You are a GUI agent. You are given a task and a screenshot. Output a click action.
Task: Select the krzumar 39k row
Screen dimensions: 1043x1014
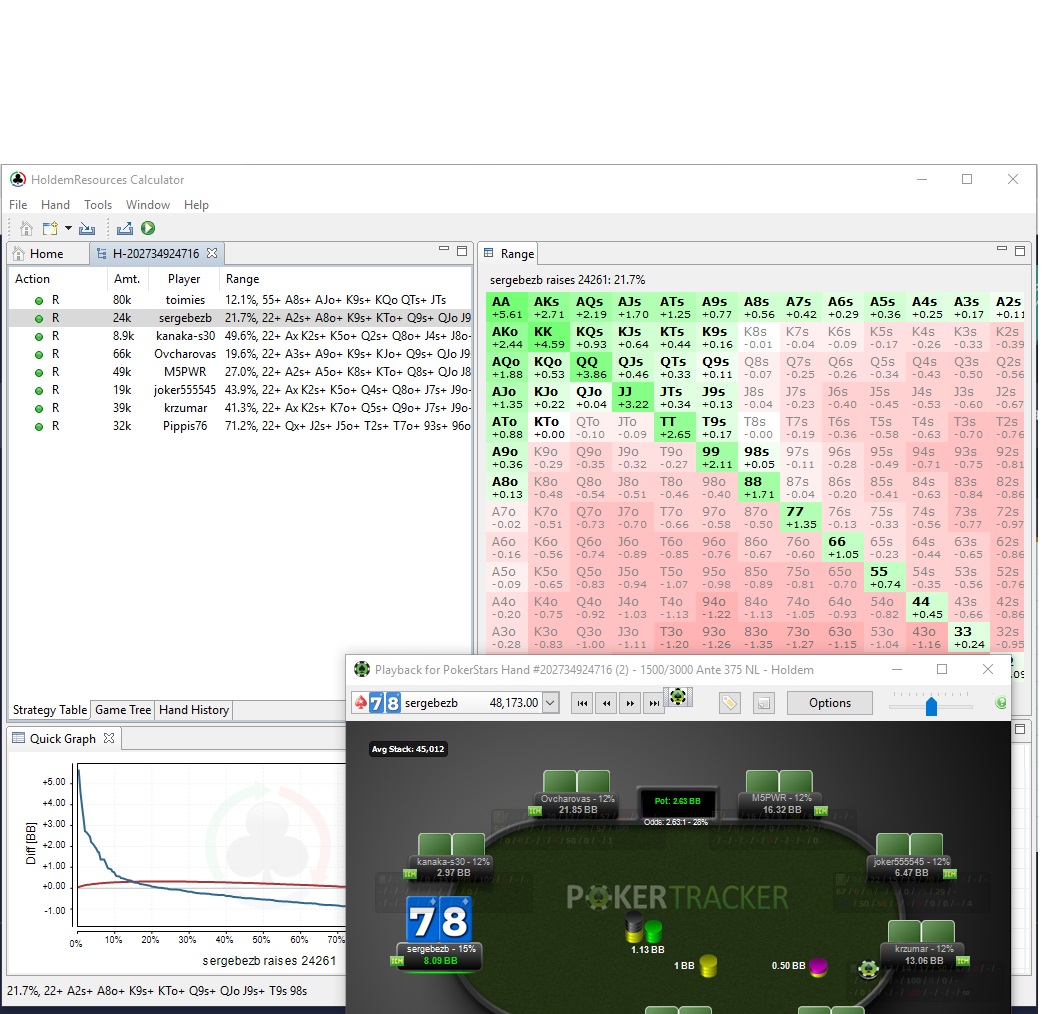click(240, 408)
